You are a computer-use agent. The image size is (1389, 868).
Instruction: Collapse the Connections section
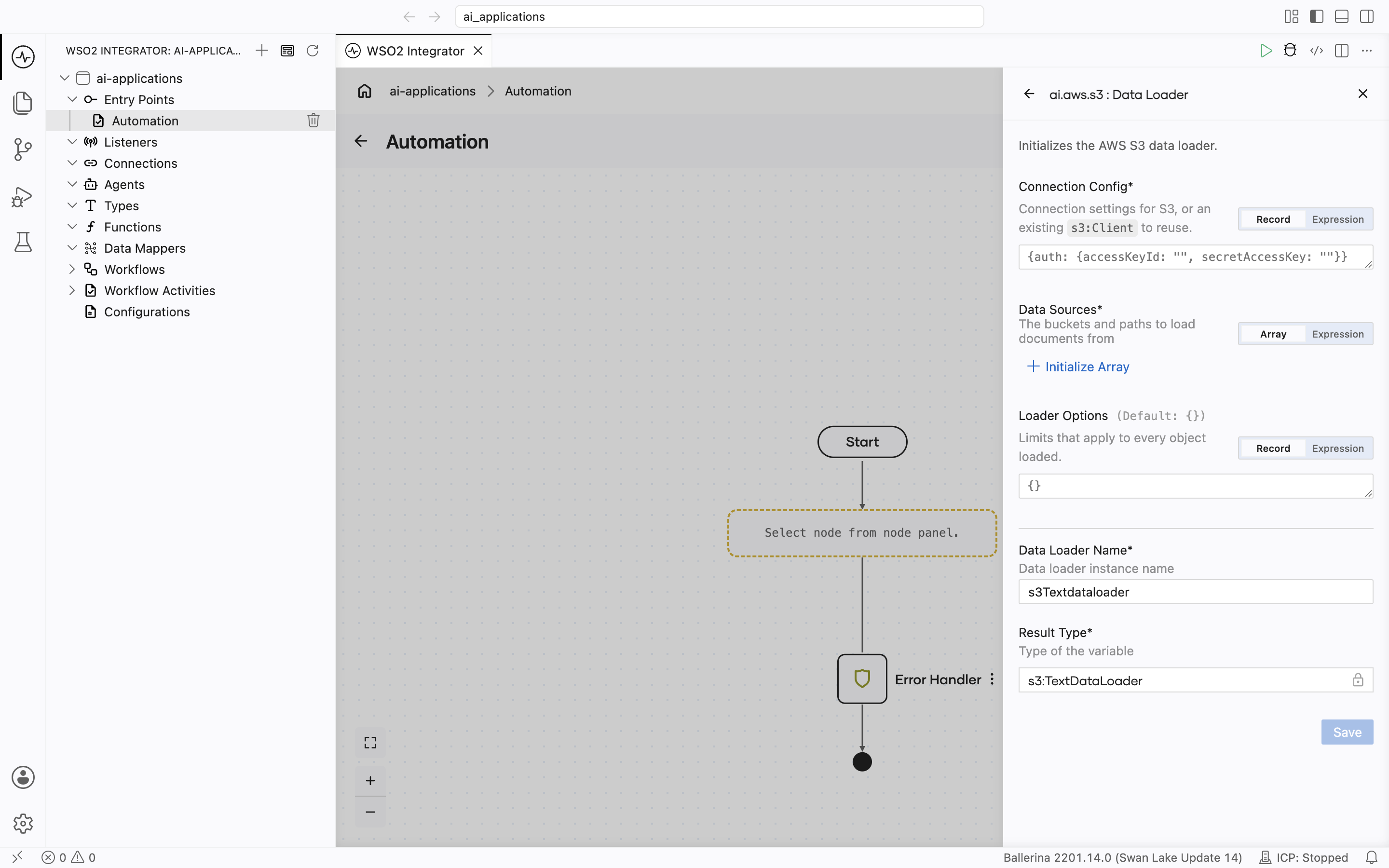coord(72,163)
